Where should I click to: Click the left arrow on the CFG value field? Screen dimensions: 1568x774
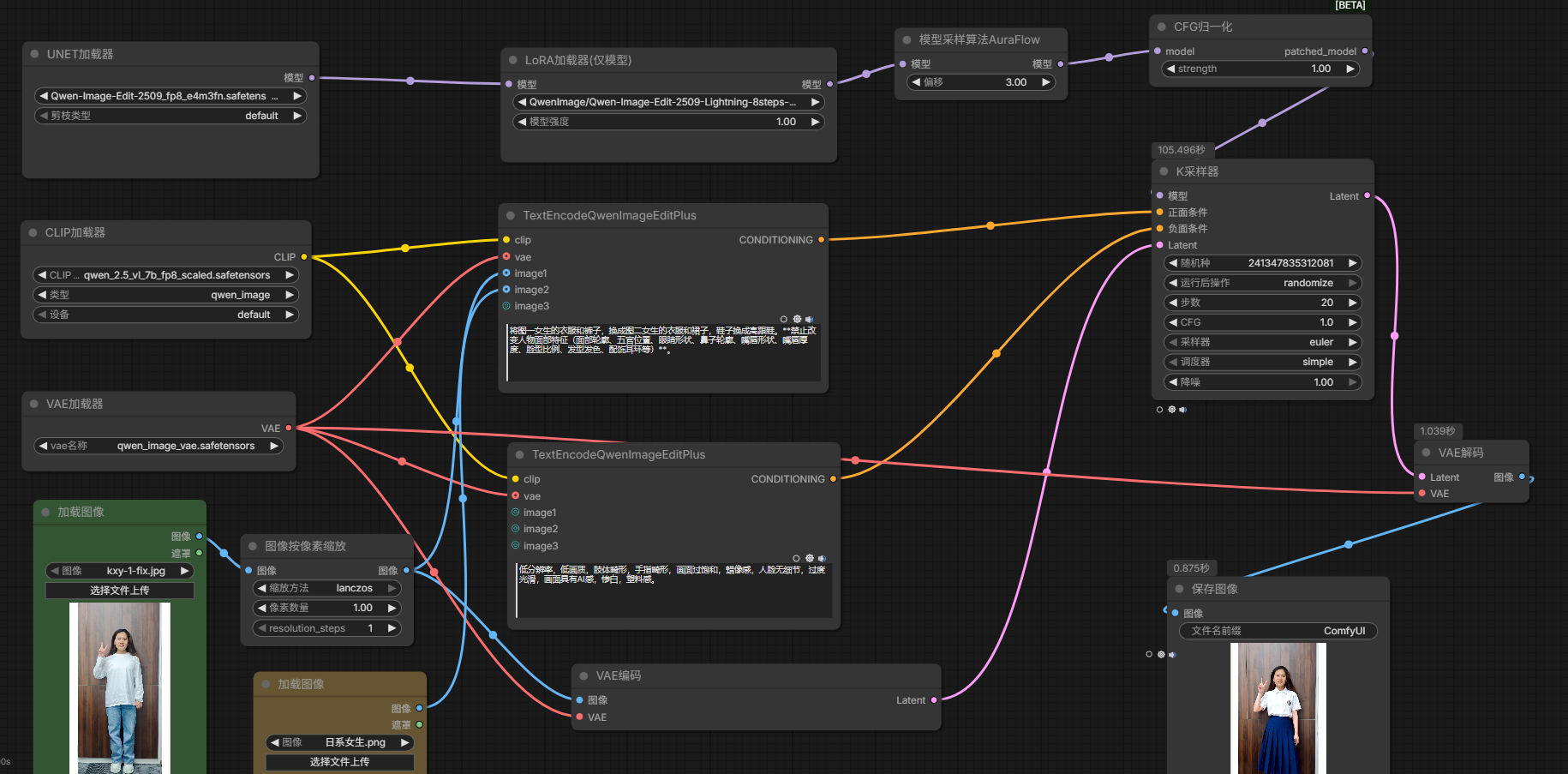click(x=1173, y=322)
